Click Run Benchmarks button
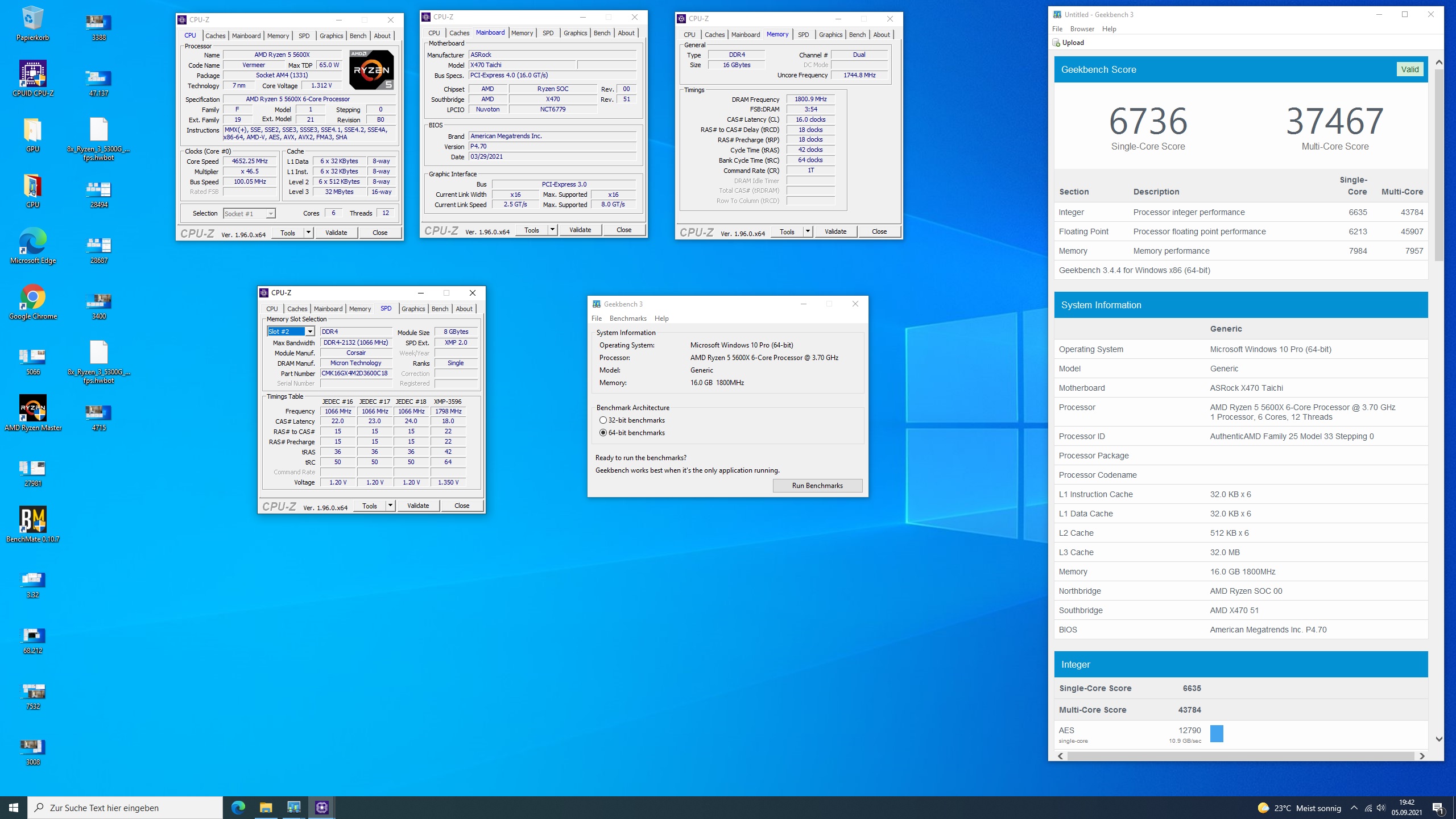 [817, 486]
